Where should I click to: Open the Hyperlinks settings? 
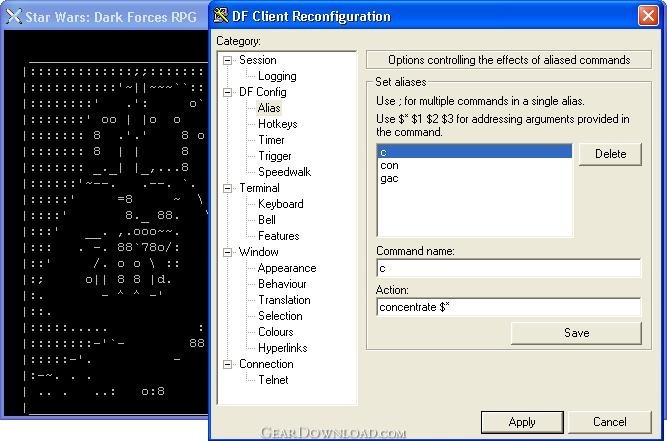point(282,348)
